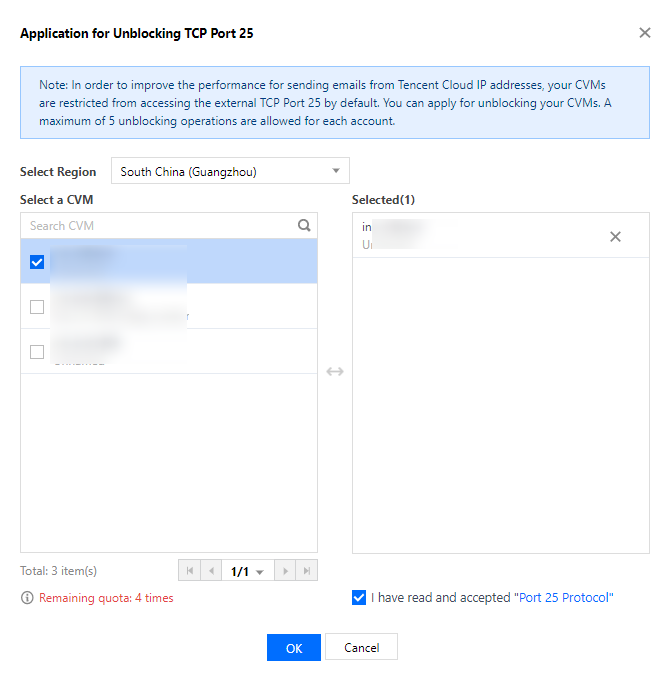Close the Unblocking TCP Port 25 dialog

pyautogui.click(x=645, y=33)
